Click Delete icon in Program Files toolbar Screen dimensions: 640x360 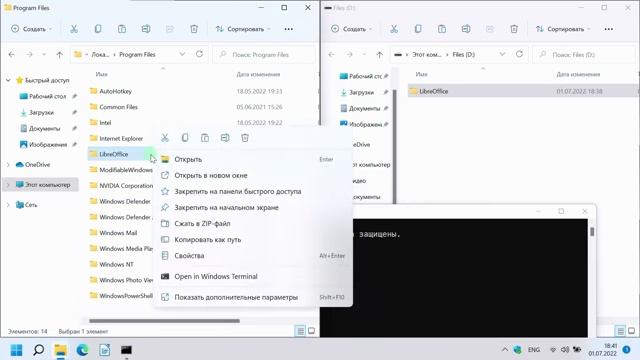[194, 29]
